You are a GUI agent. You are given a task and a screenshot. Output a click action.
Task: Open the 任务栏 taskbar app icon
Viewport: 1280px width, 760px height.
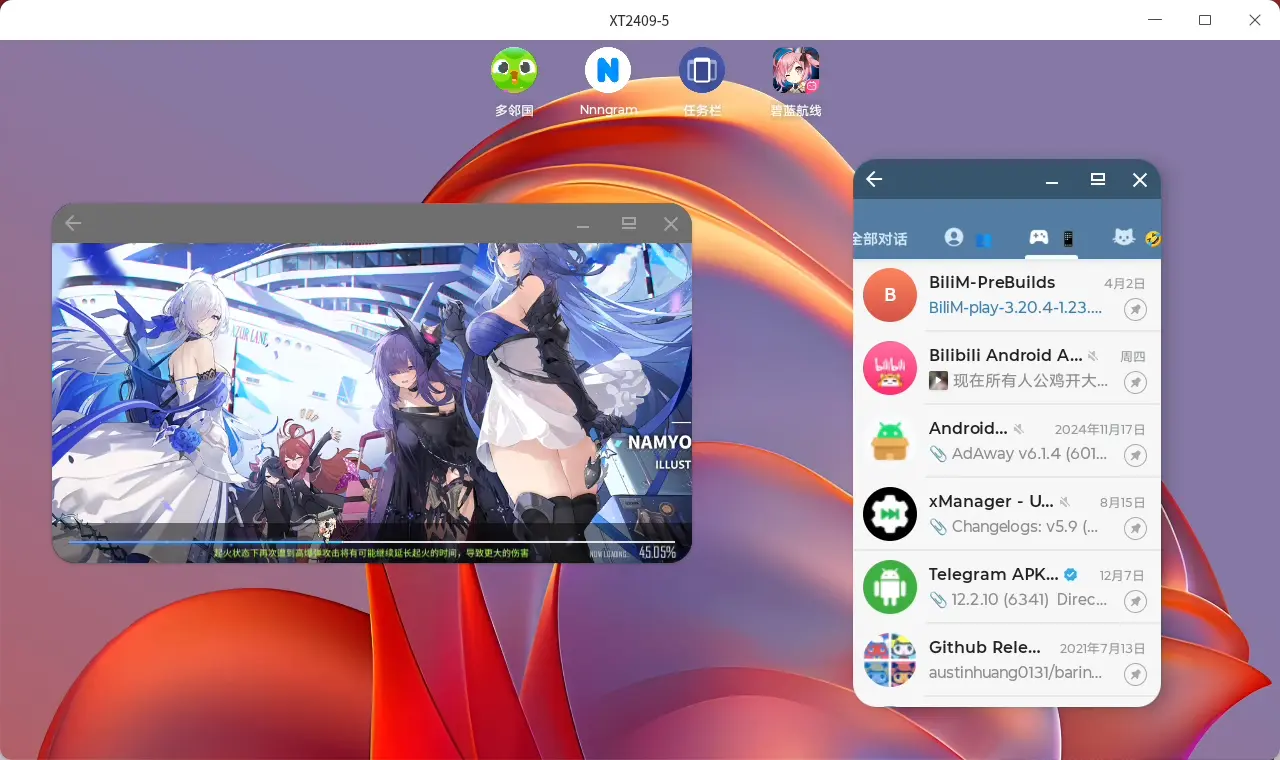[702, 71]
